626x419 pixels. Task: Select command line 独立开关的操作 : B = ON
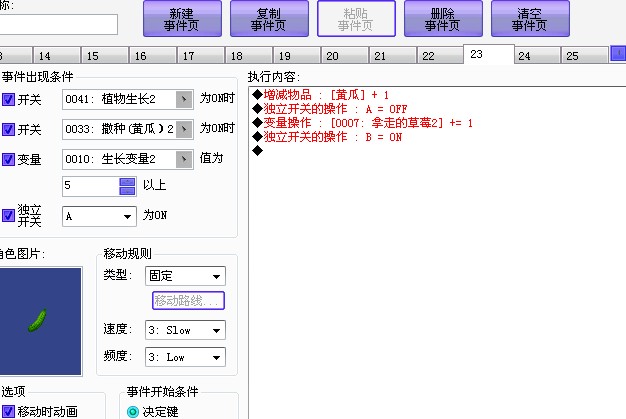327,137
